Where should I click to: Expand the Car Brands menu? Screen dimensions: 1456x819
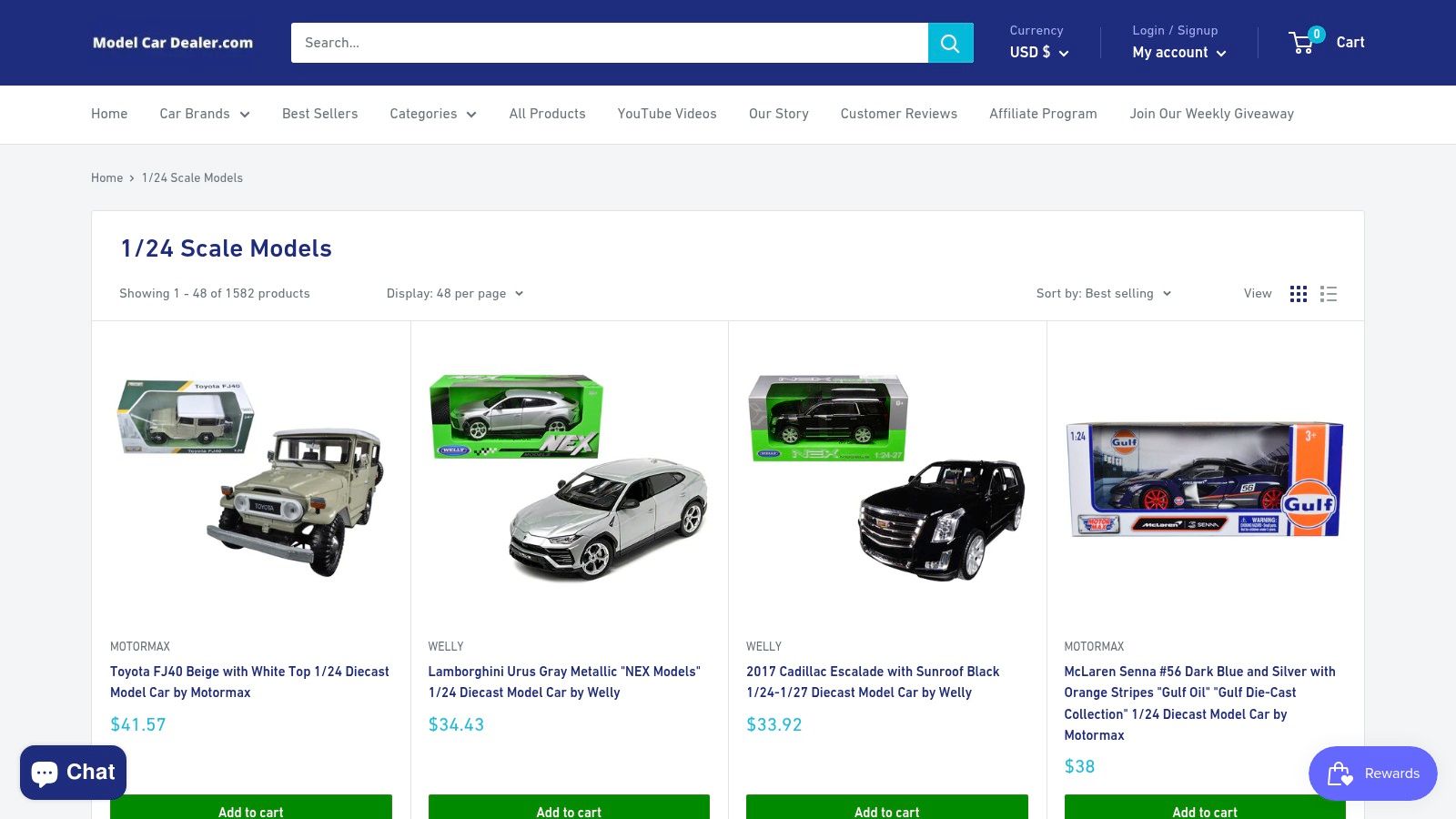205,114
